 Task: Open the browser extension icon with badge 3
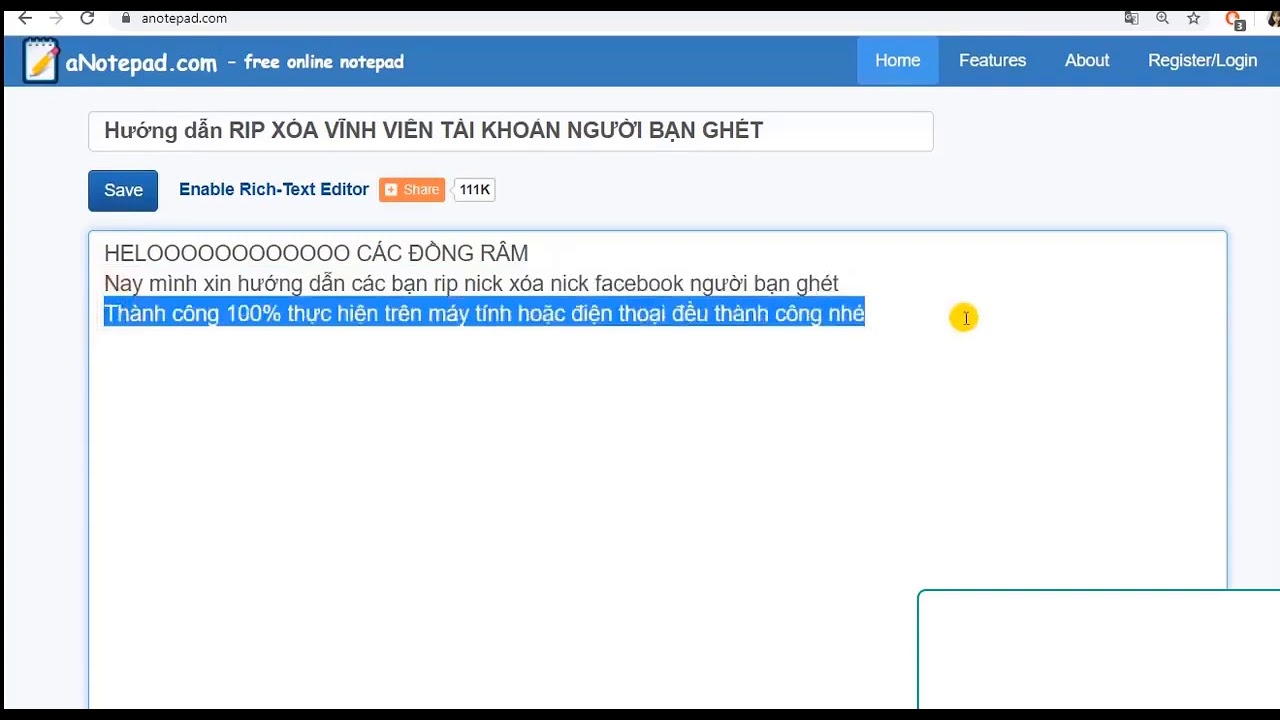[x=1234, y=20]
